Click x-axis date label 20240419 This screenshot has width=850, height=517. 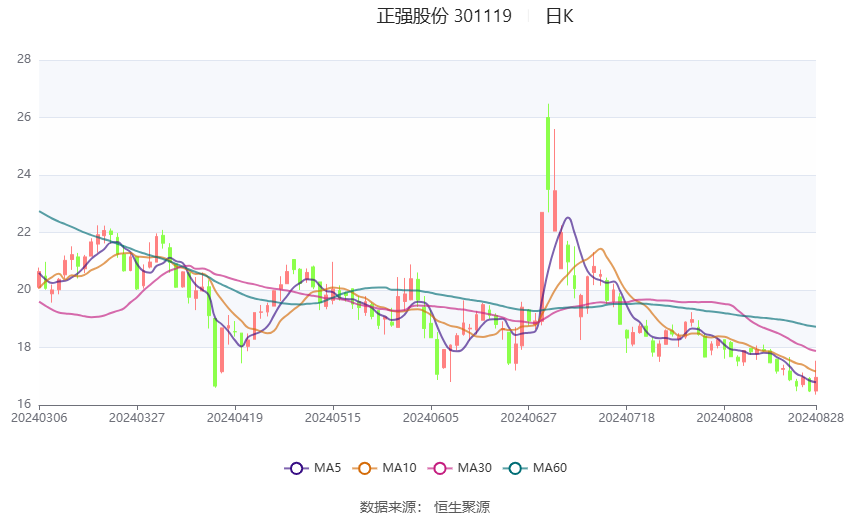[x=235, y=418]
